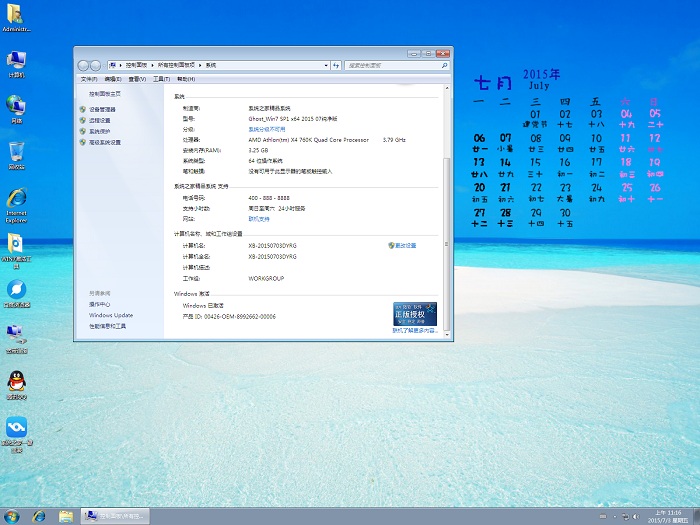Viewport: 700px width, 525px height.
Task: Click the Windows Update link
Action: pos(110,315)
